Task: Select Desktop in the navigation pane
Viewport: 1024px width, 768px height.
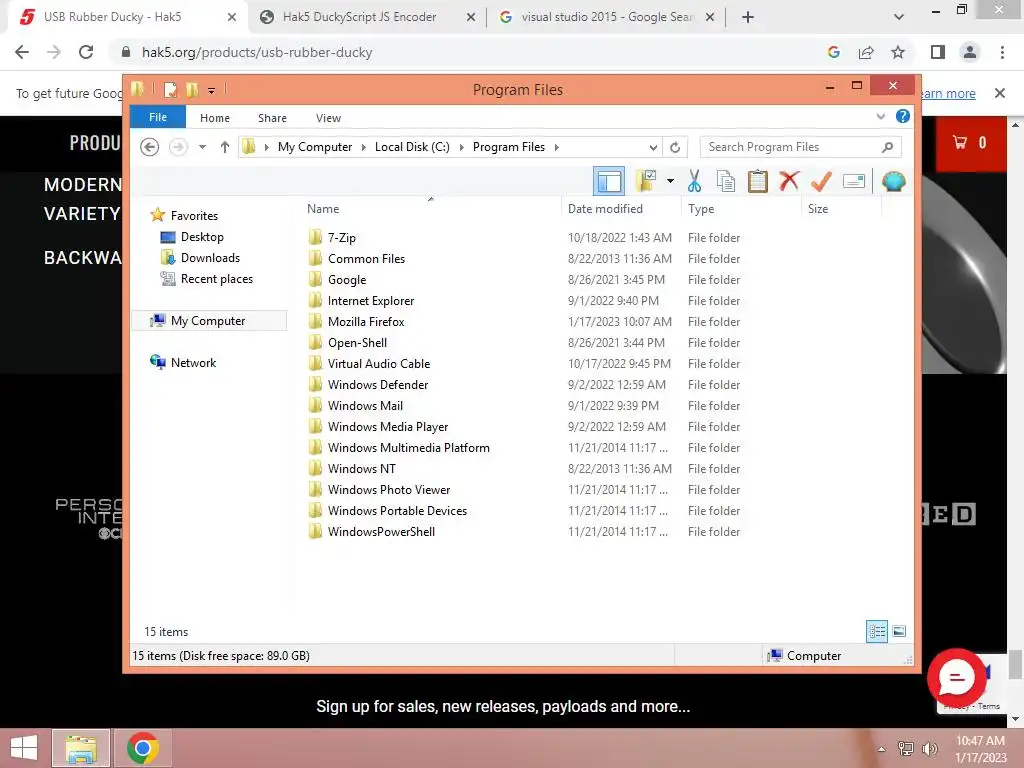Action: point(202,236)
